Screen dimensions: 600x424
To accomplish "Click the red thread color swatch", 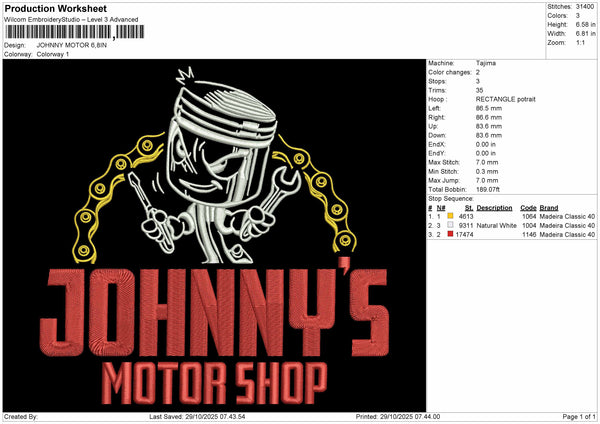I will 450,234.
